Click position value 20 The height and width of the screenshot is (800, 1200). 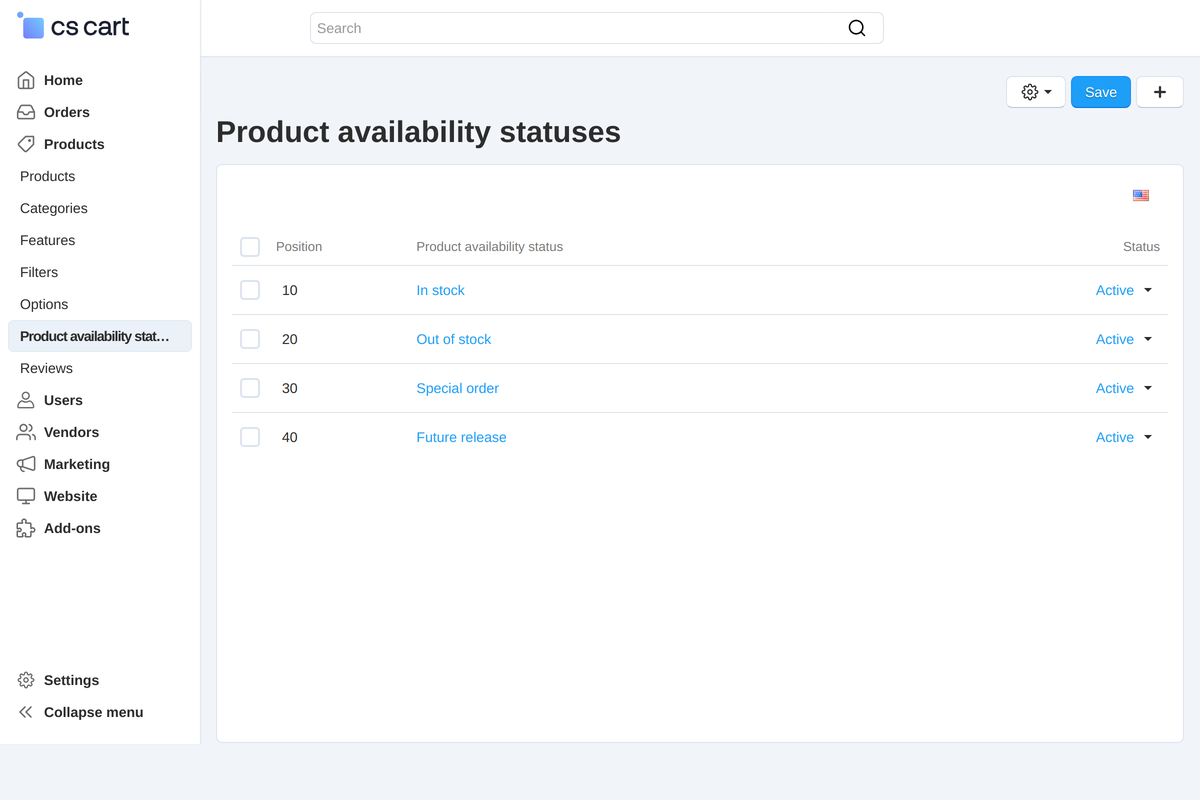pyautogui.click(x=290, y=339)
